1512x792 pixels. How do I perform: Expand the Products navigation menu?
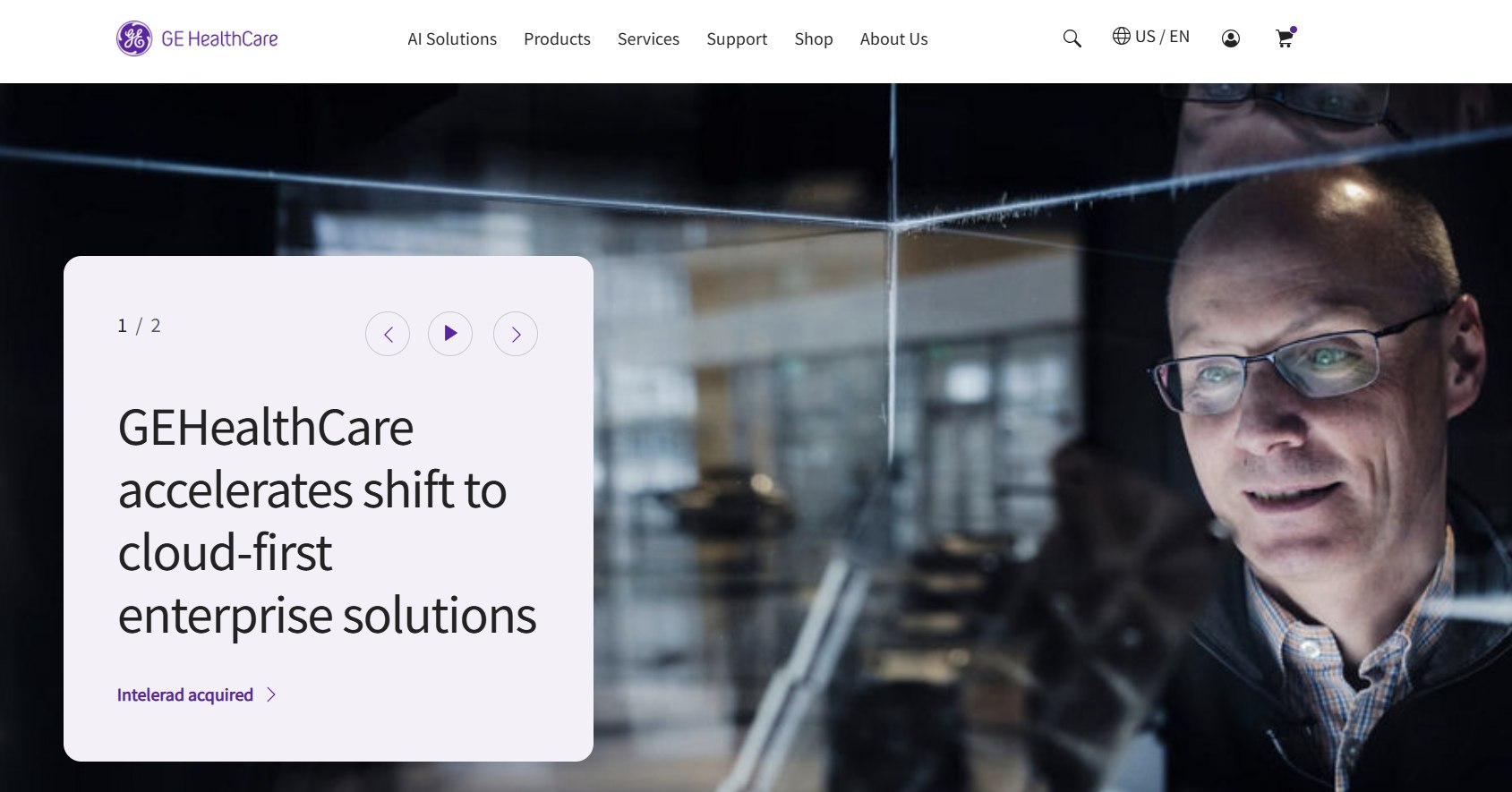coord(557,39)
